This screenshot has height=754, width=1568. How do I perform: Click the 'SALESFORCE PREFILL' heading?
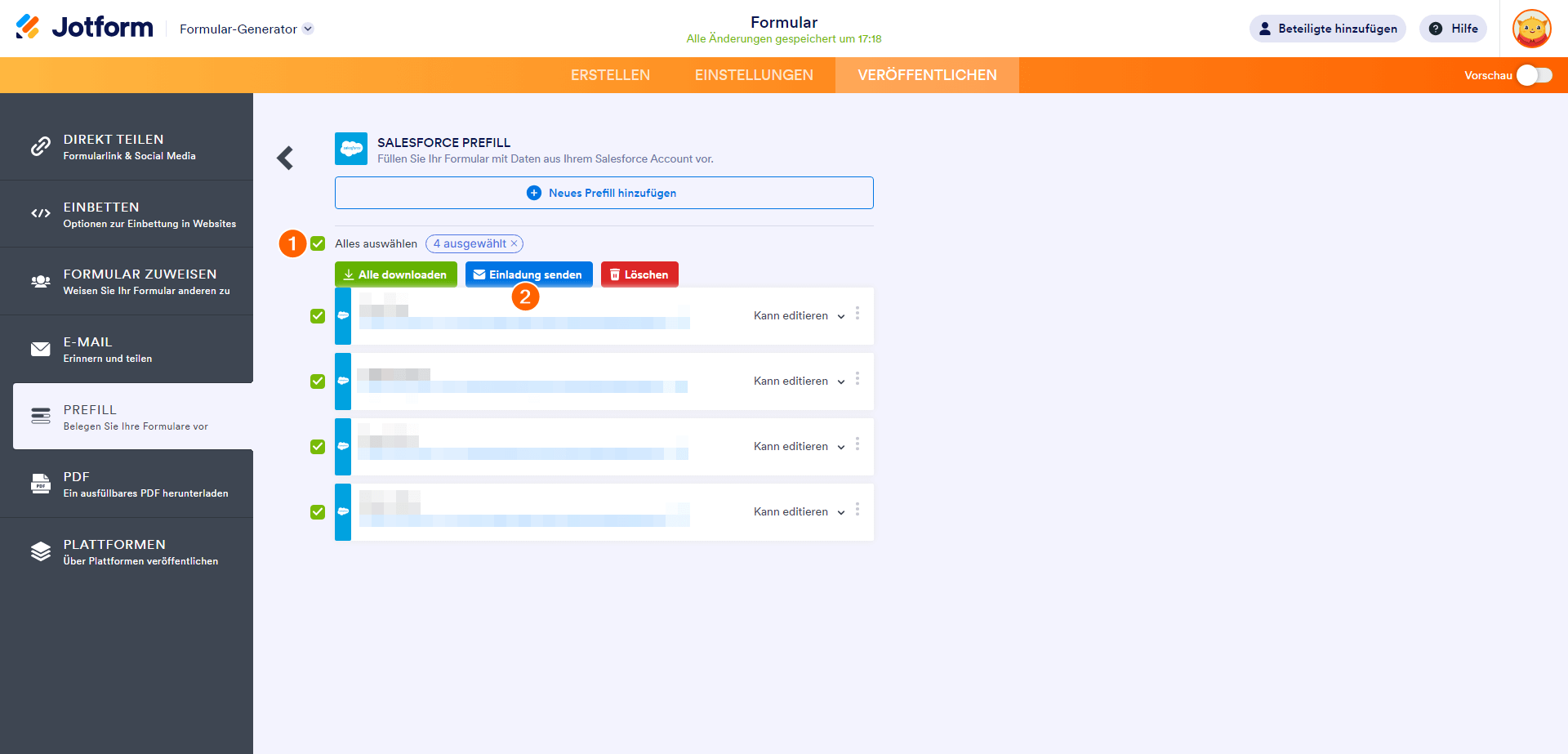[x=443, y=142]
